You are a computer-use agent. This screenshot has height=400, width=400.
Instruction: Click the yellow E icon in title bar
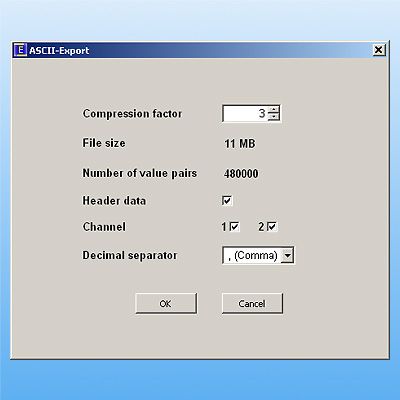tap(20, 50)
